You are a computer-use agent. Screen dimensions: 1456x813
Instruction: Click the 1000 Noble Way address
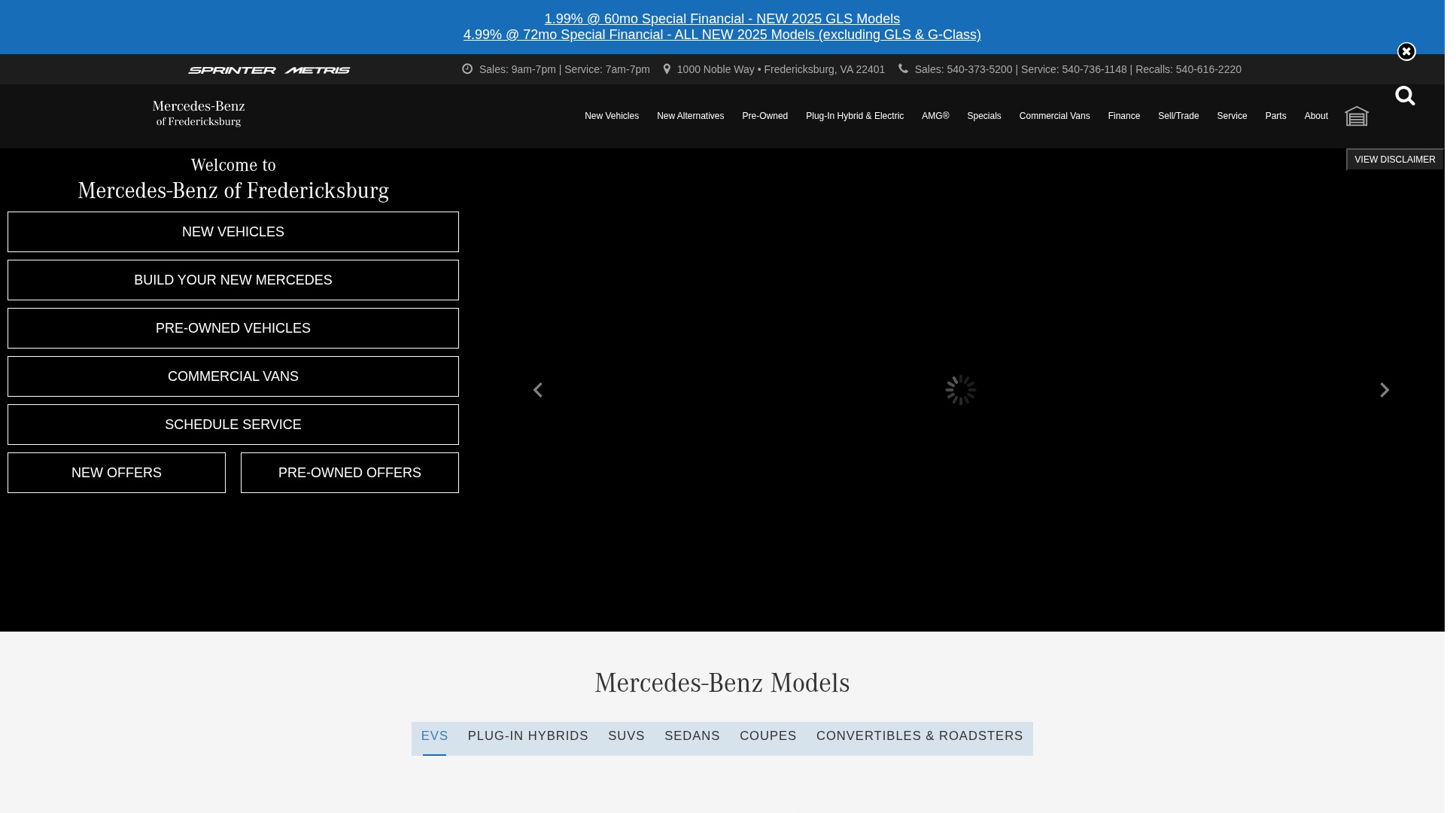tap(780, 69)
